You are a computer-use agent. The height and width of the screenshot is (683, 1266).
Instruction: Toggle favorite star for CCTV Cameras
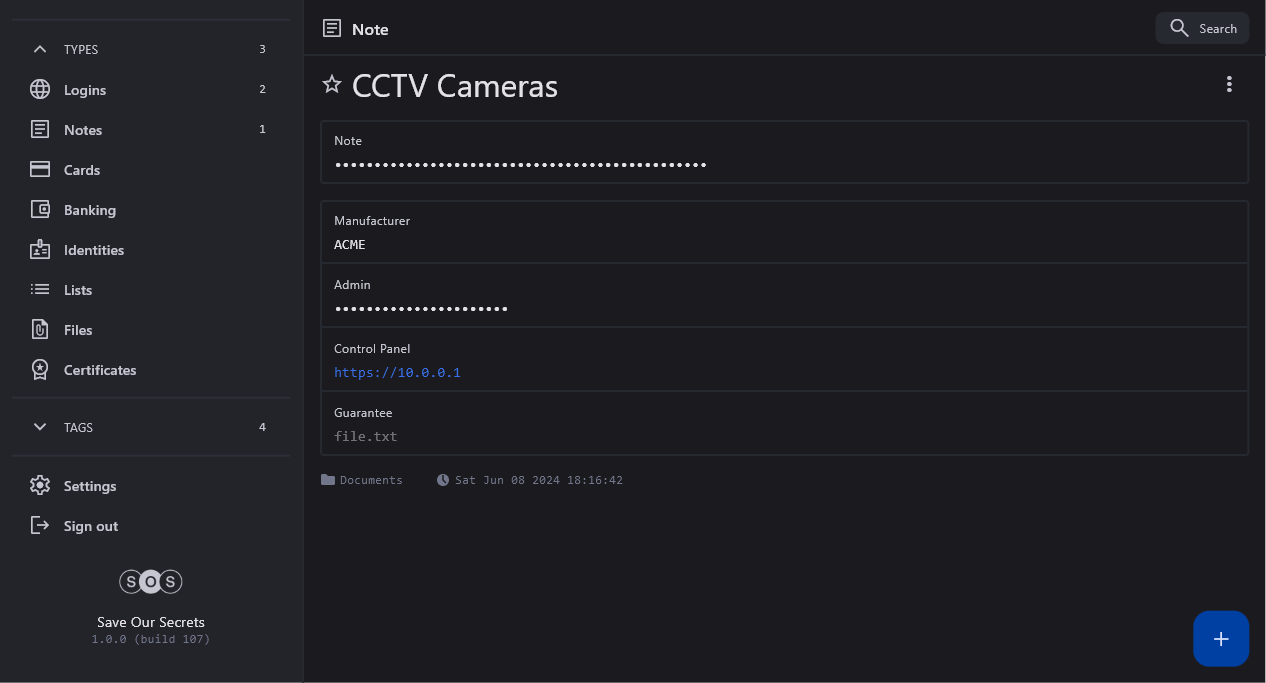[x=332, y=85]
